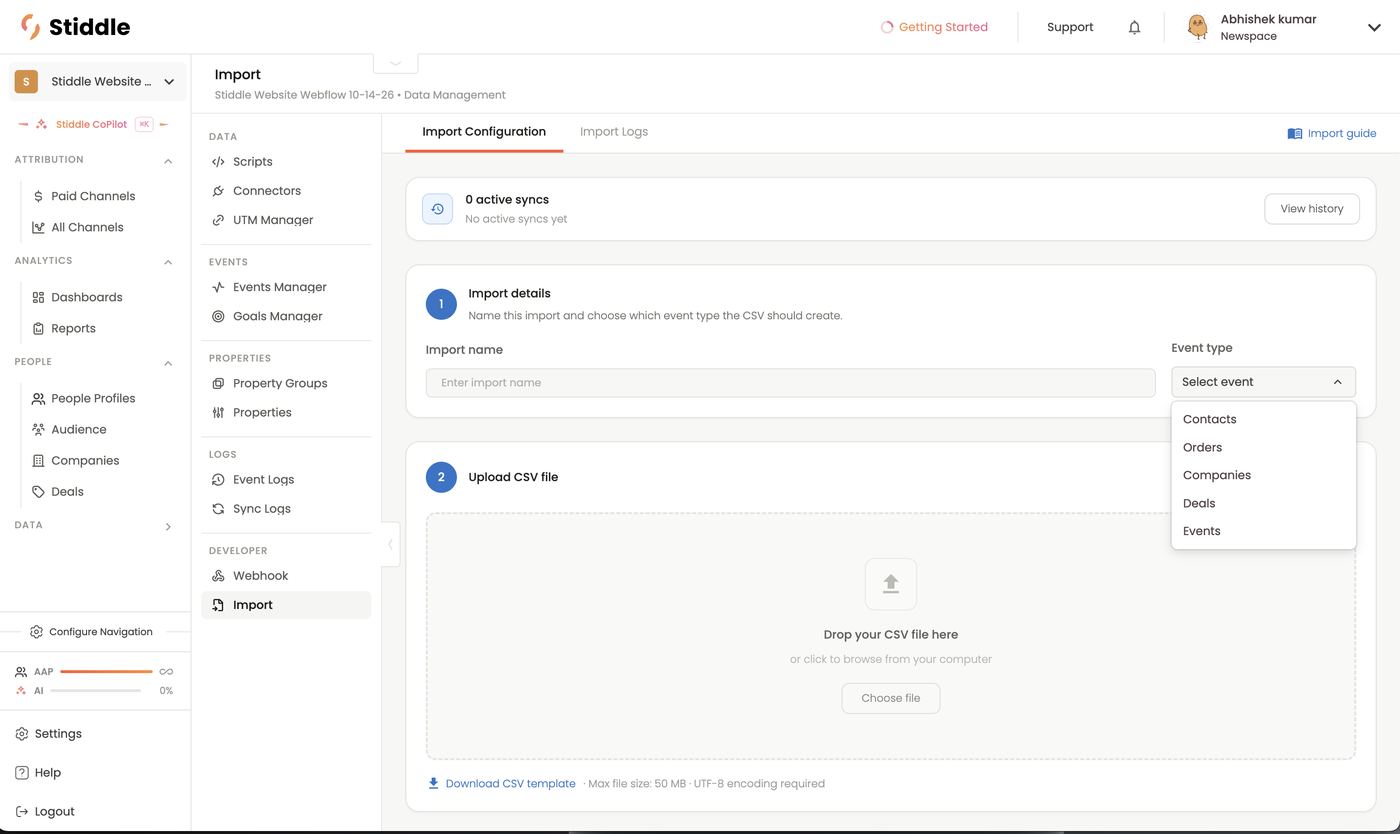The height and width of the screenshot is (834, 1400).
Task: Click the Support link
Action: [x=1070, y=27]
